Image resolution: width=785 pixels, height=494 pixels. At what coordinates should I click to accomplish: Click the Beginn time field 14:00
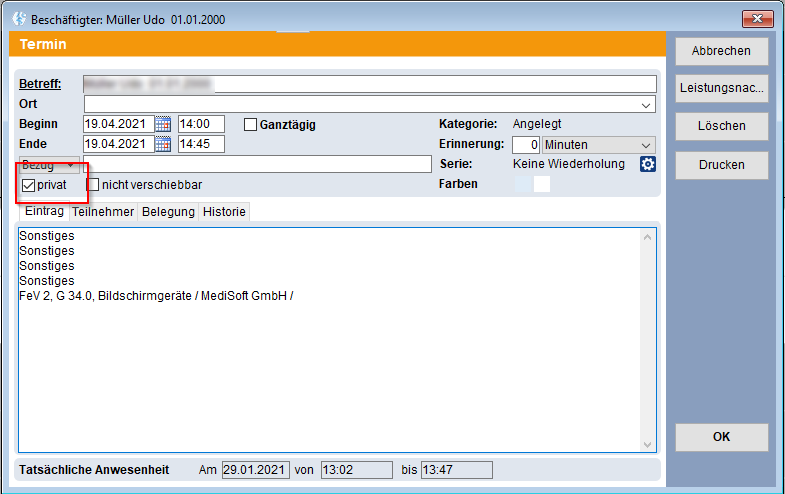(201, 124)
